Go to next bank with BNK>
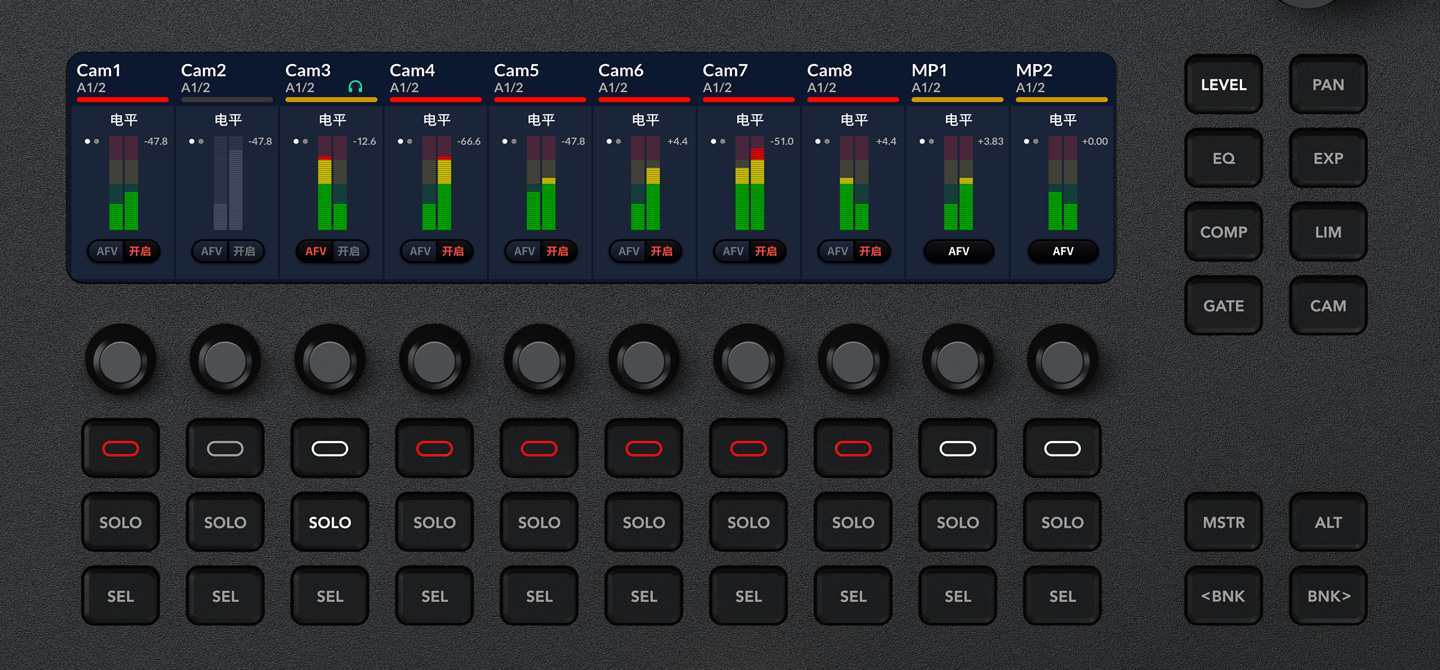 (x=1328, y=596)
